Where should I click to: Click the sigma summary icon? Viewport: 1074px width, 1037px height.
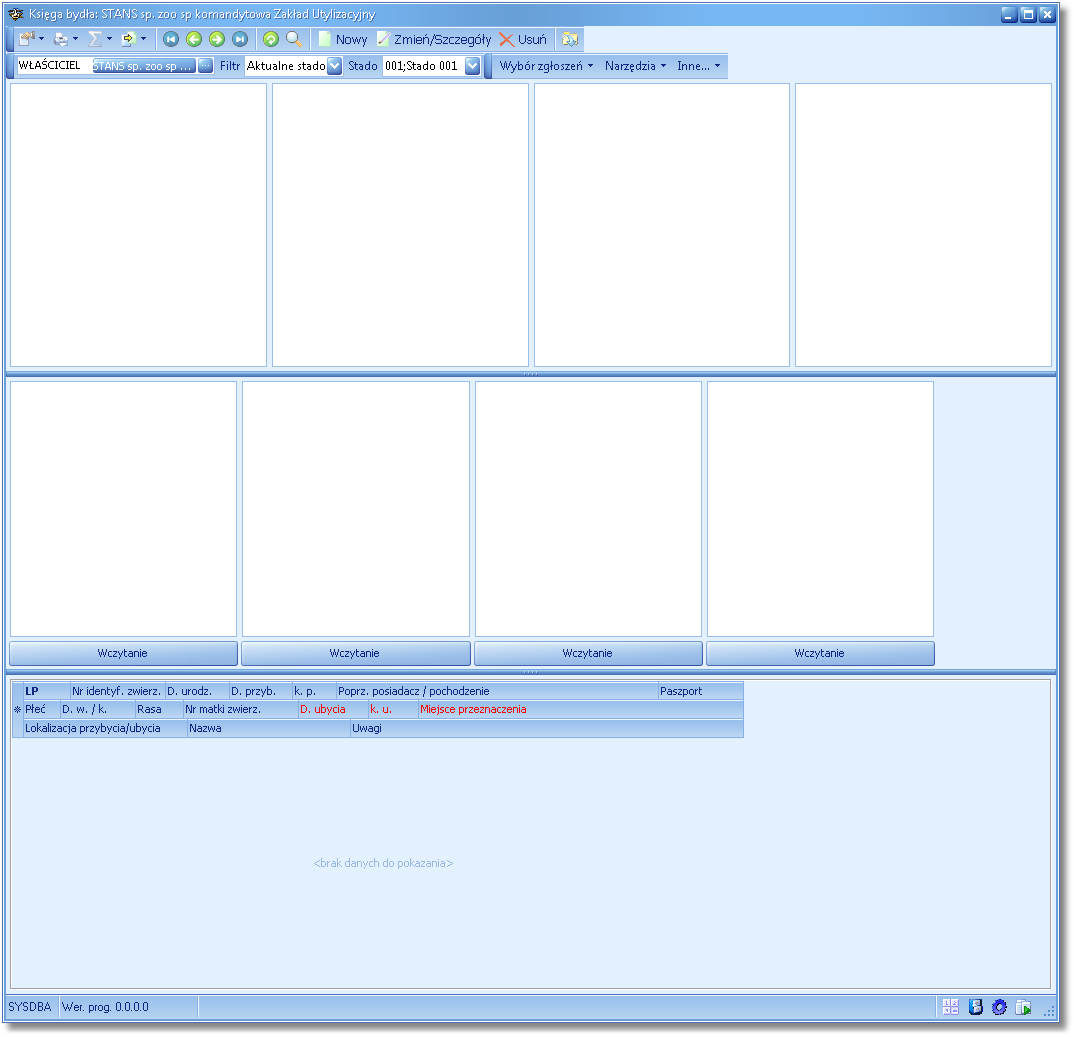pos(95,39)
